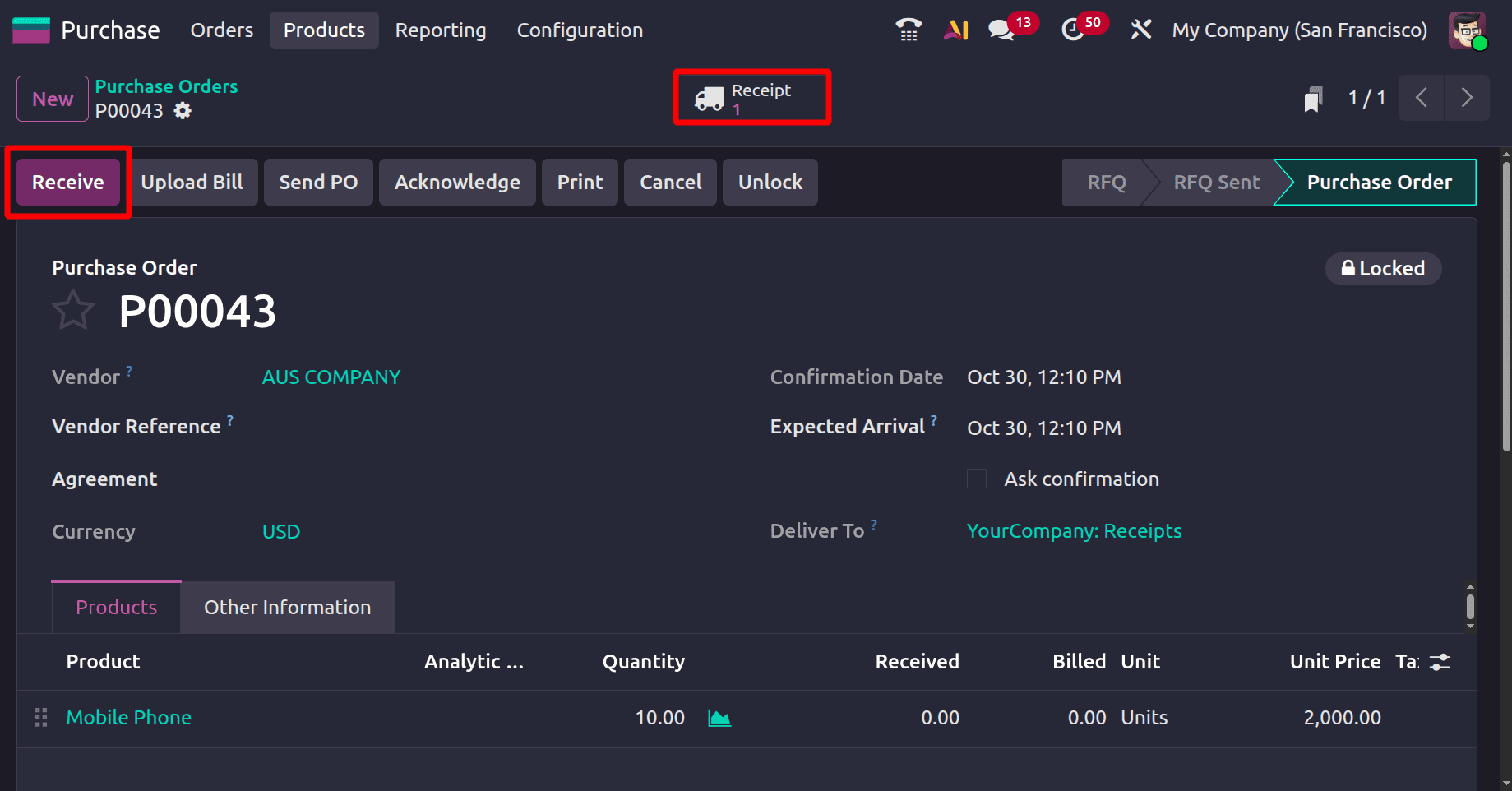Open the Reporting menu
Viewport: 1512px width, 791px height.
point(440,30)
